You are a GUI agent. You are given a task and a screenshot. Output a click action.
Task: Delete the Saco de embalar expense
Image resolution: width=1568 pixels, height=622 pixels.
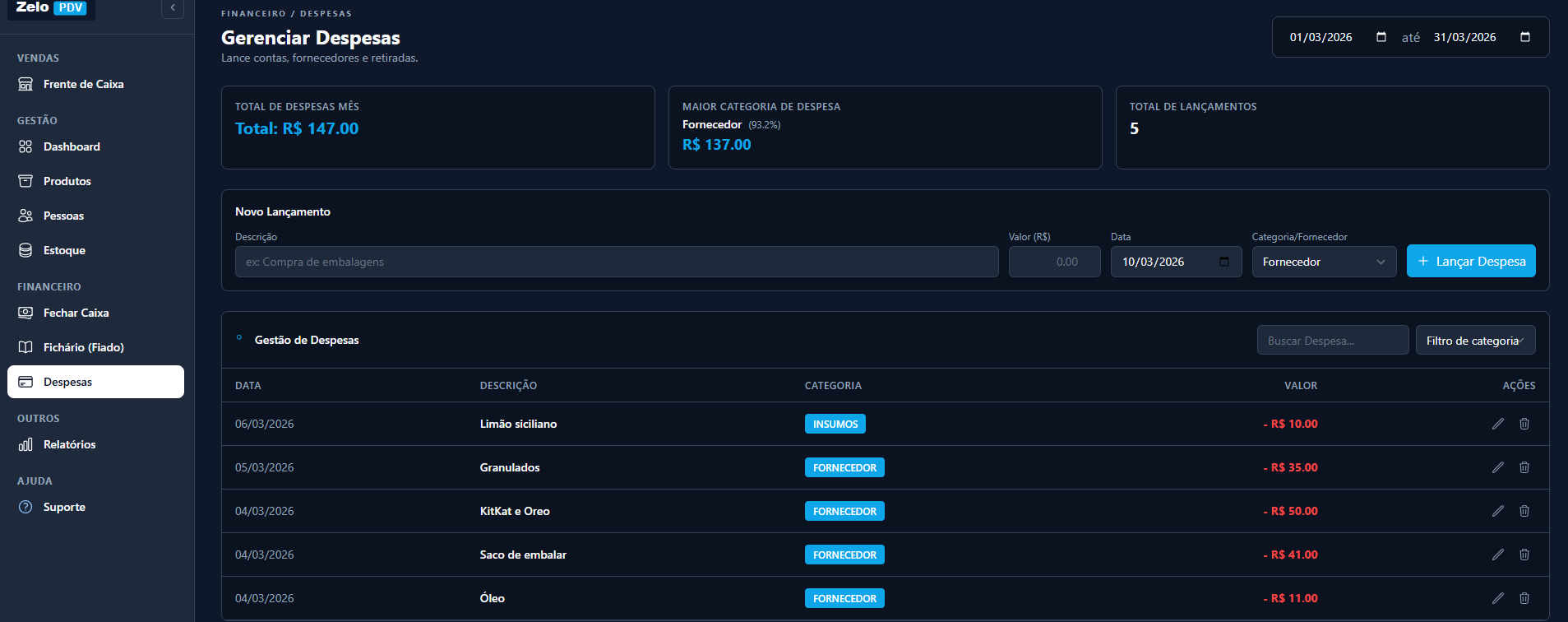coord(1524,555)
